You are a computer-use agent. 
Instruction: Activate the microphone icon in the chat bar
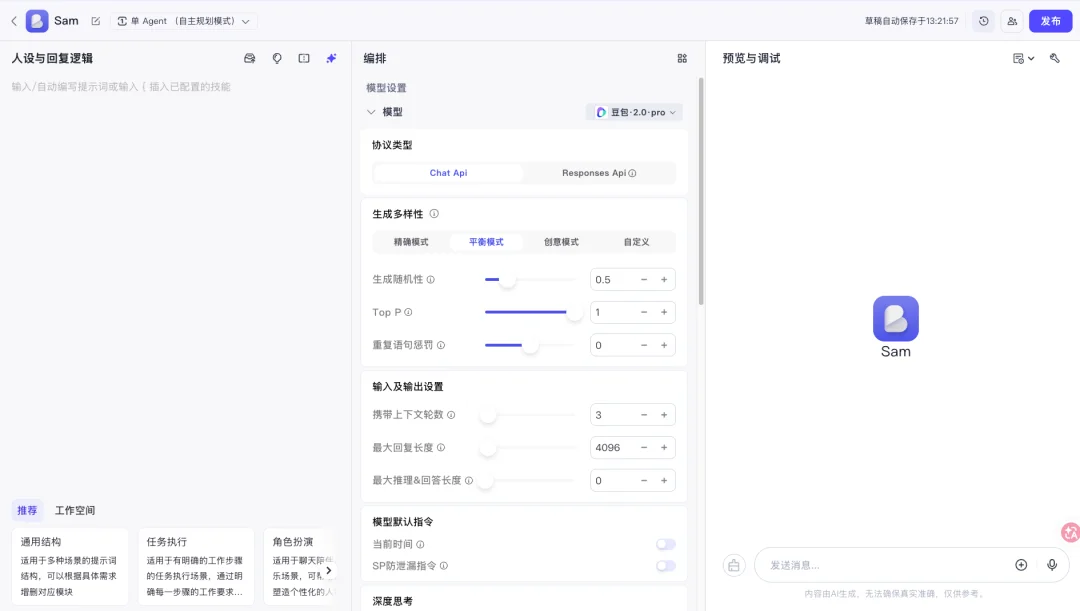1052,565
